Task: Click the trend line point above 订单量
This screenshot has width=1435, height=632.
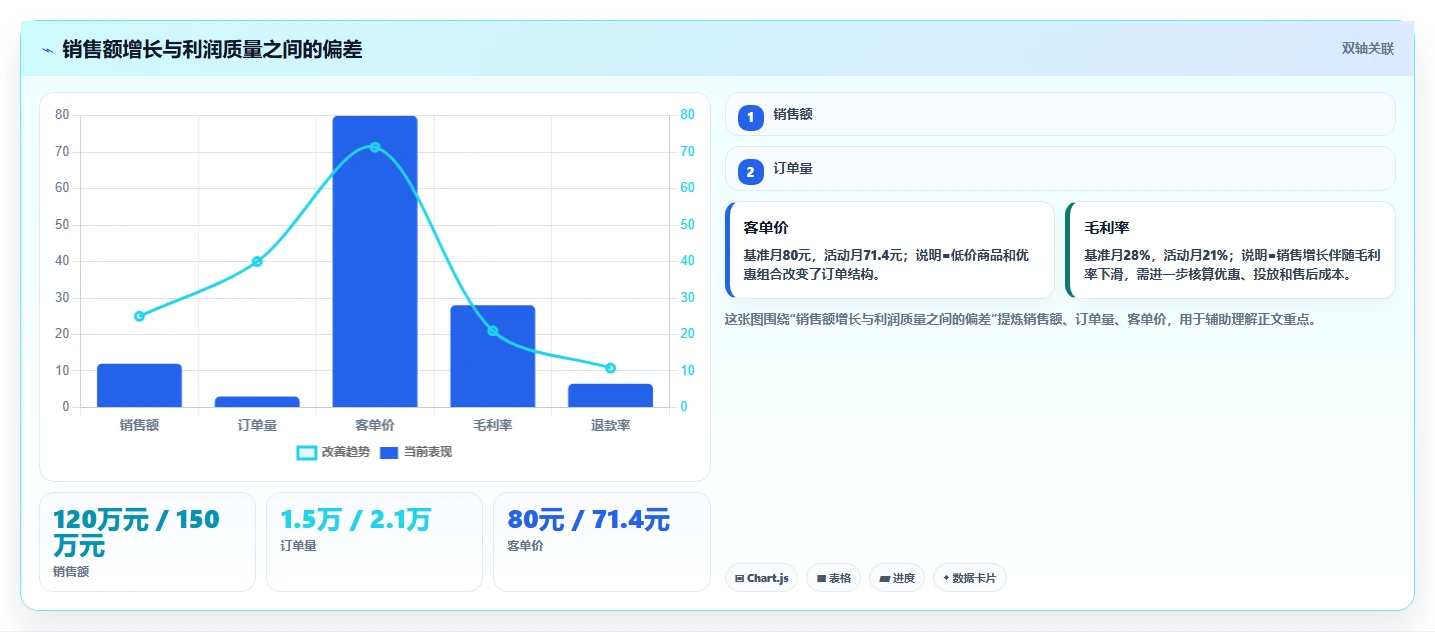Action: point(257,261)
